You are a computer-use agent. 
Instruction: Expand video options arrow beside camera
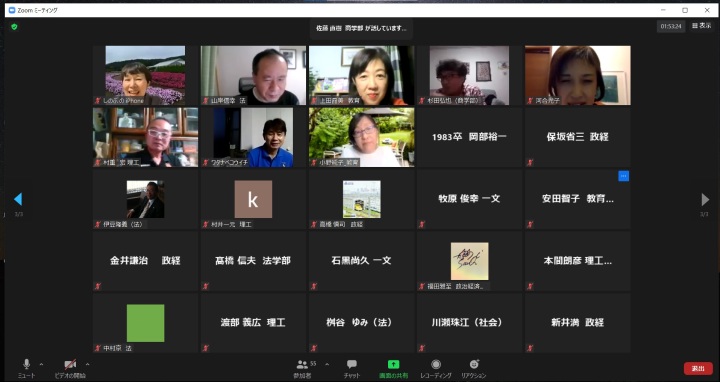point(87,365)
